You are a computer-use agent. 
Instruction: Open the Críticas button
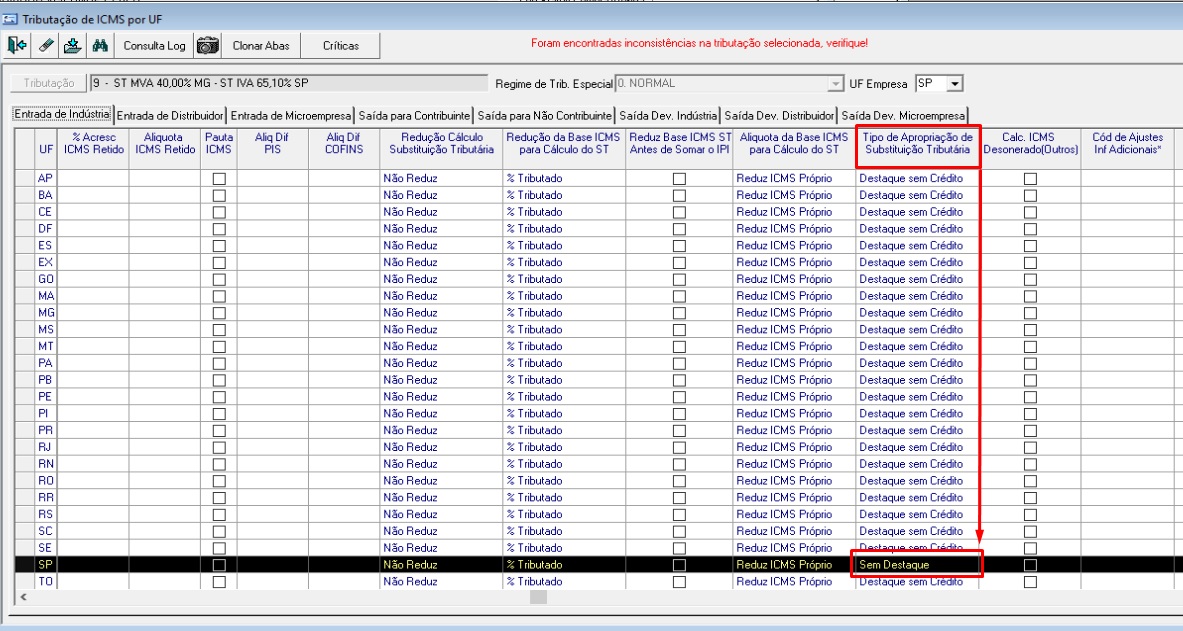pyautogui.click(x=340, y=45)
